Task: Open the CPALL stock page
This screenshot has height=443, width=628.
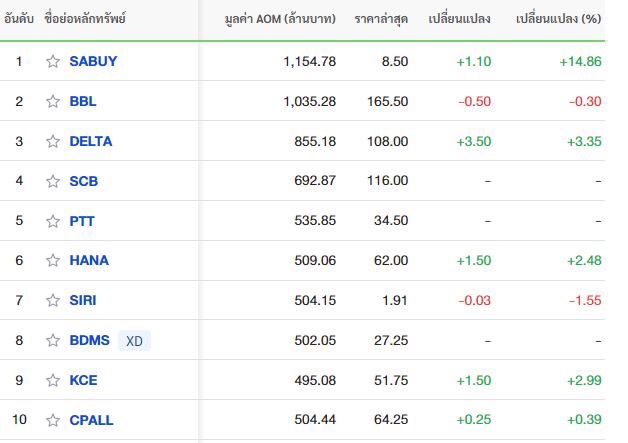Action: (x=91, y=420)
